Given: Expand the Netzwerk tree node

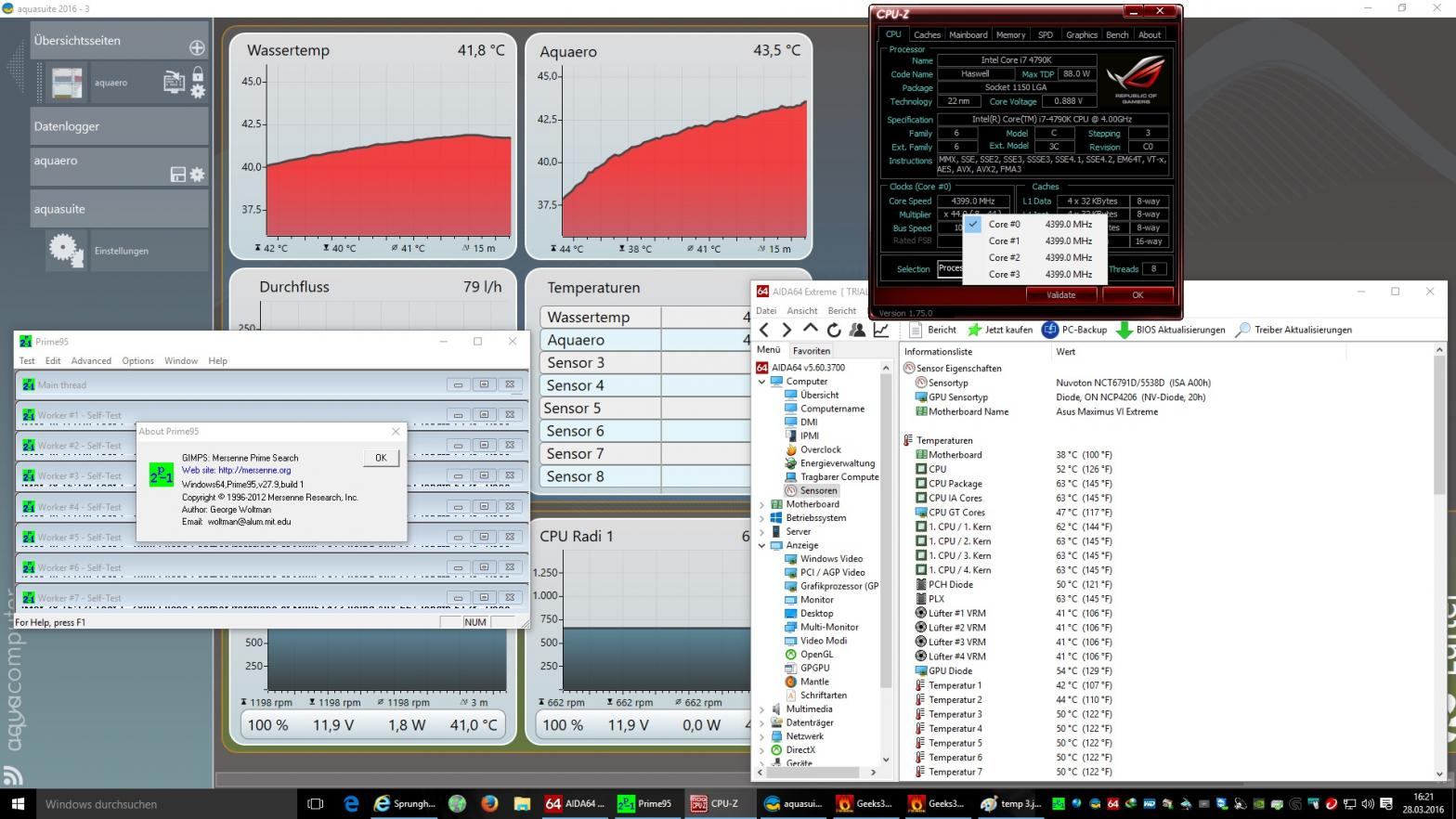Looking at the screenshot, I should pyautogui.click(x=762, y=736).
